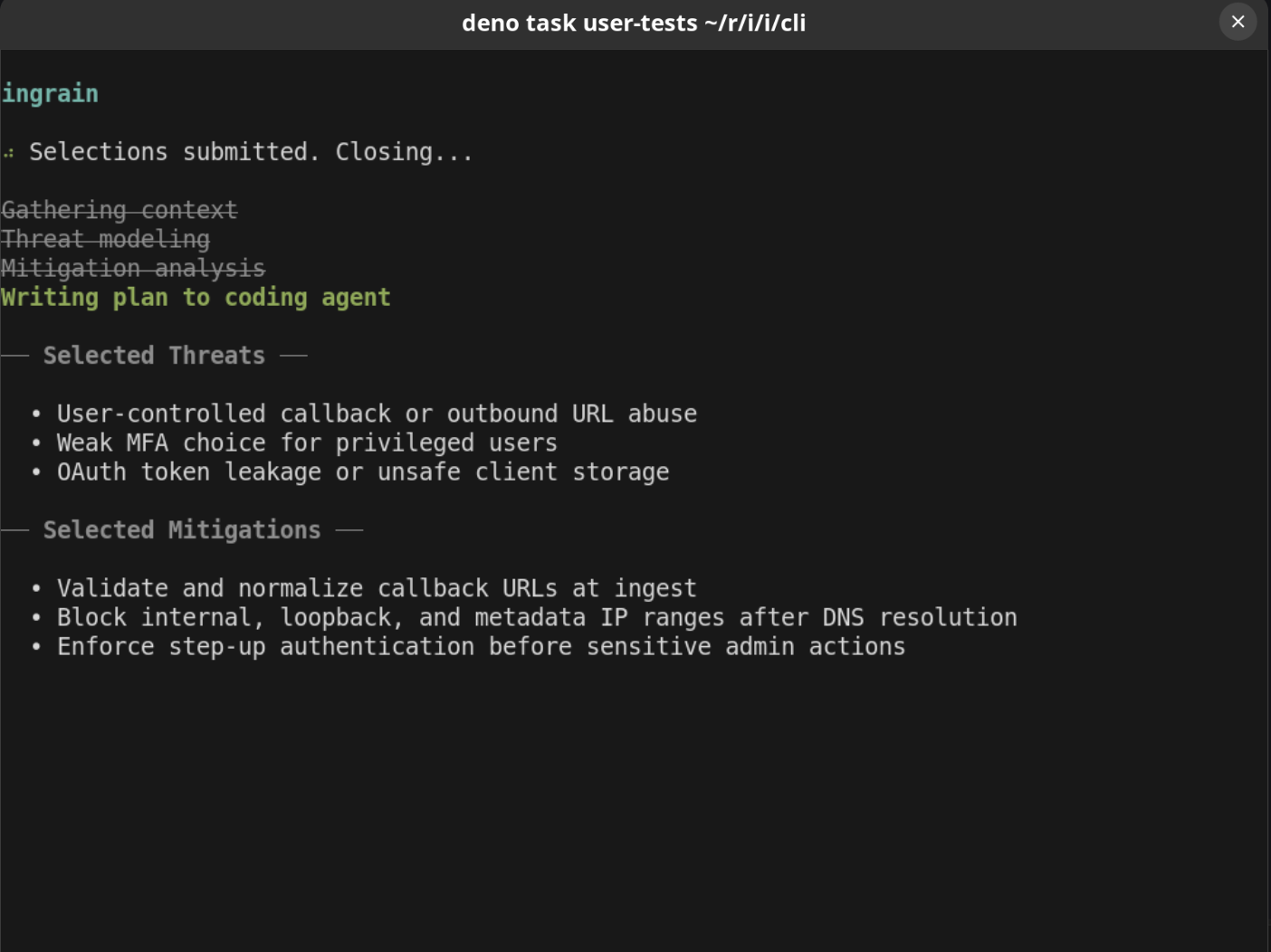Click the User-controlled callback URL abuse threat
This screenshot has width=1271, height=952.
coord(377,414)
